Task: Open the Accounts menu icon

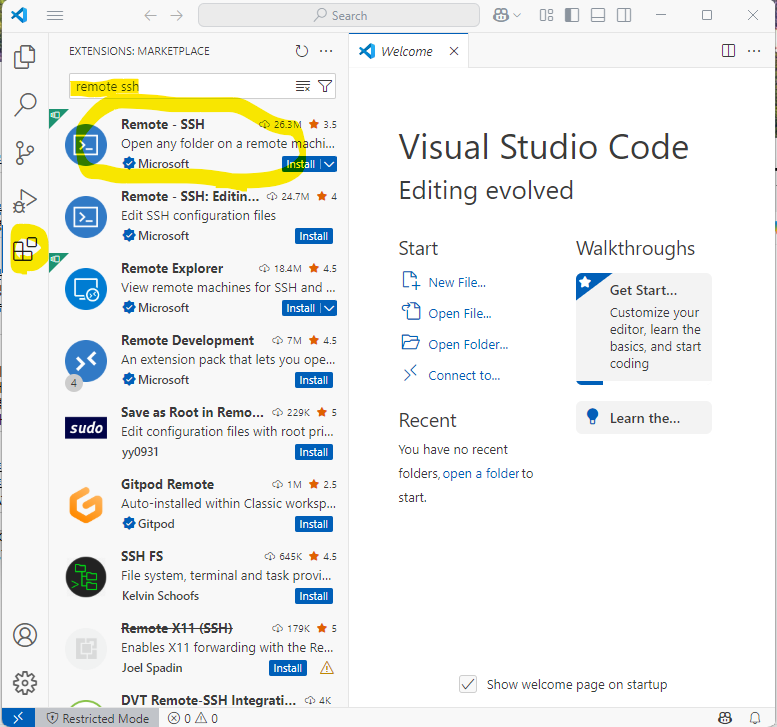Action: pyautogui.click(x=25, y=635)
